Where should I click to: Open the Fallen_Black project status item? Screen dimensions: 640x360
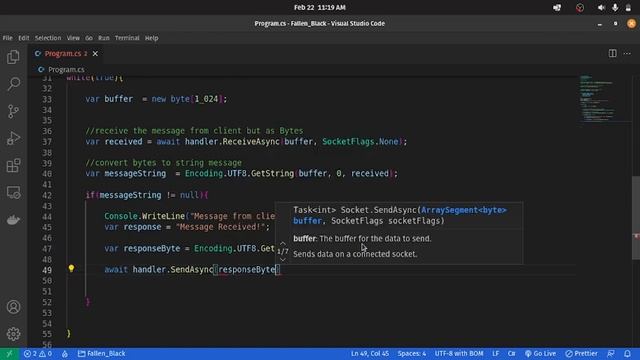[102, 353]
